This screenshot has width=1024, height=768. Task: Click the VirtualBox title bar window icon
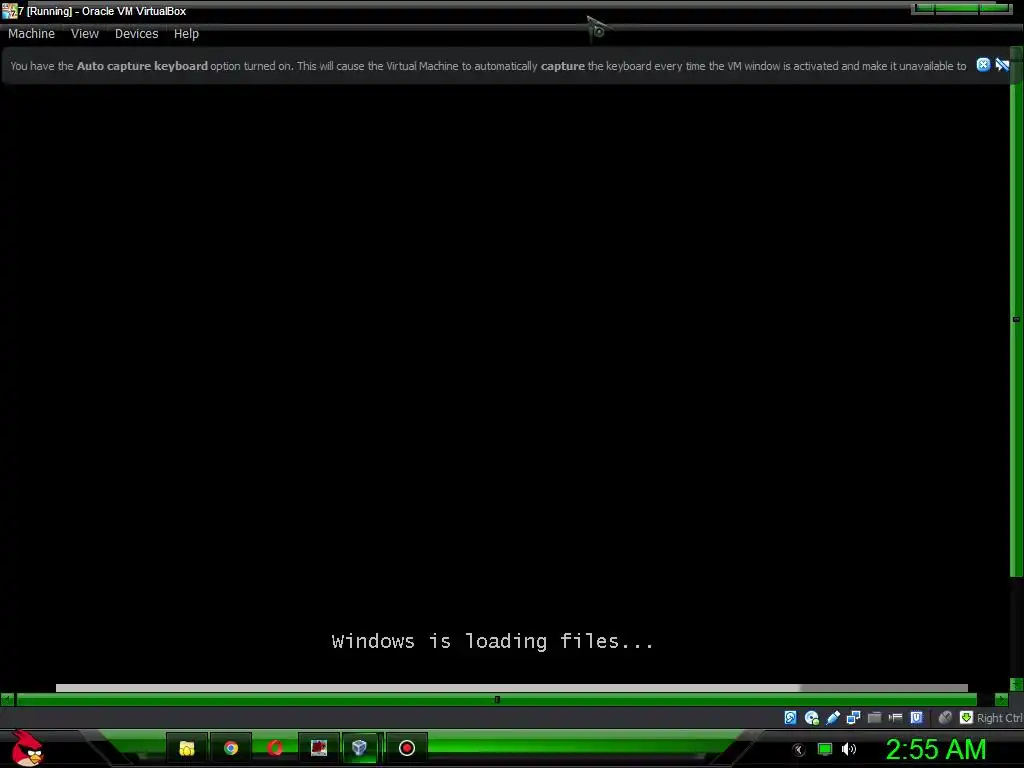tap(9, 10)
